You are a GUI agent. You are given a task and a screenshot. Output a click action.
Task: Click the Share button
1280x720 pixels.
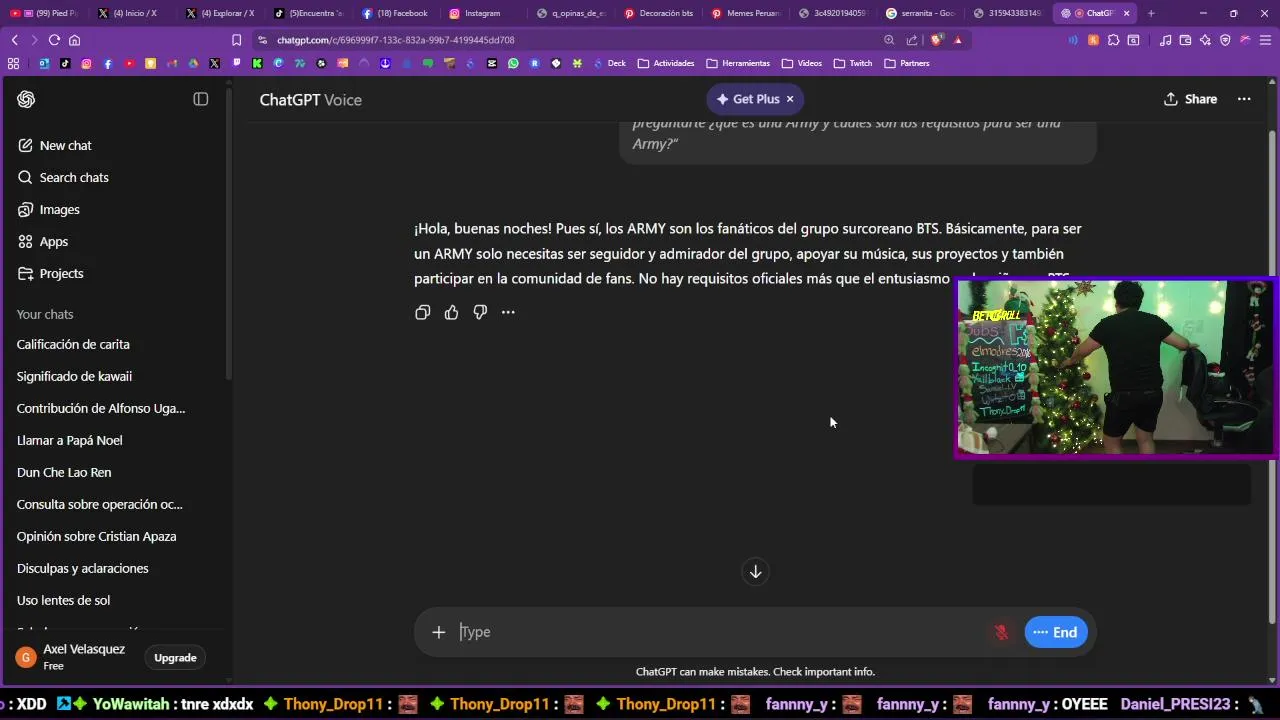[1190, 99]
